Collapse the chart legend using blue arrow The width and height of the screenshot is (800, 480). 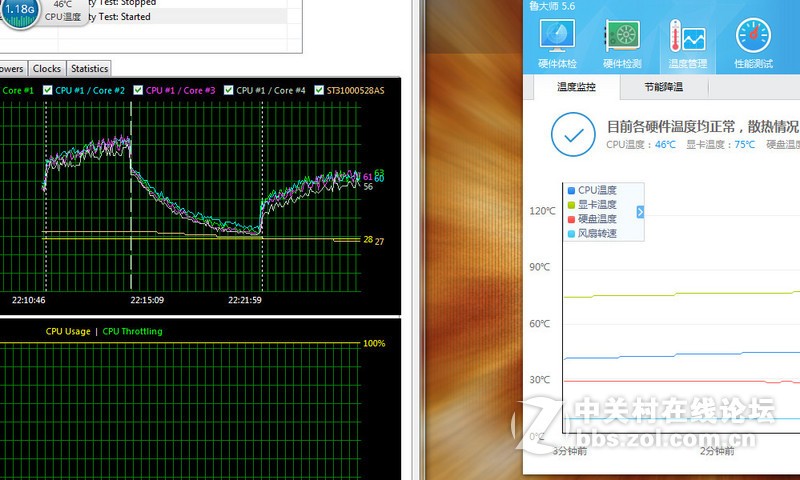pyautogui.click(x=640, y=212)
